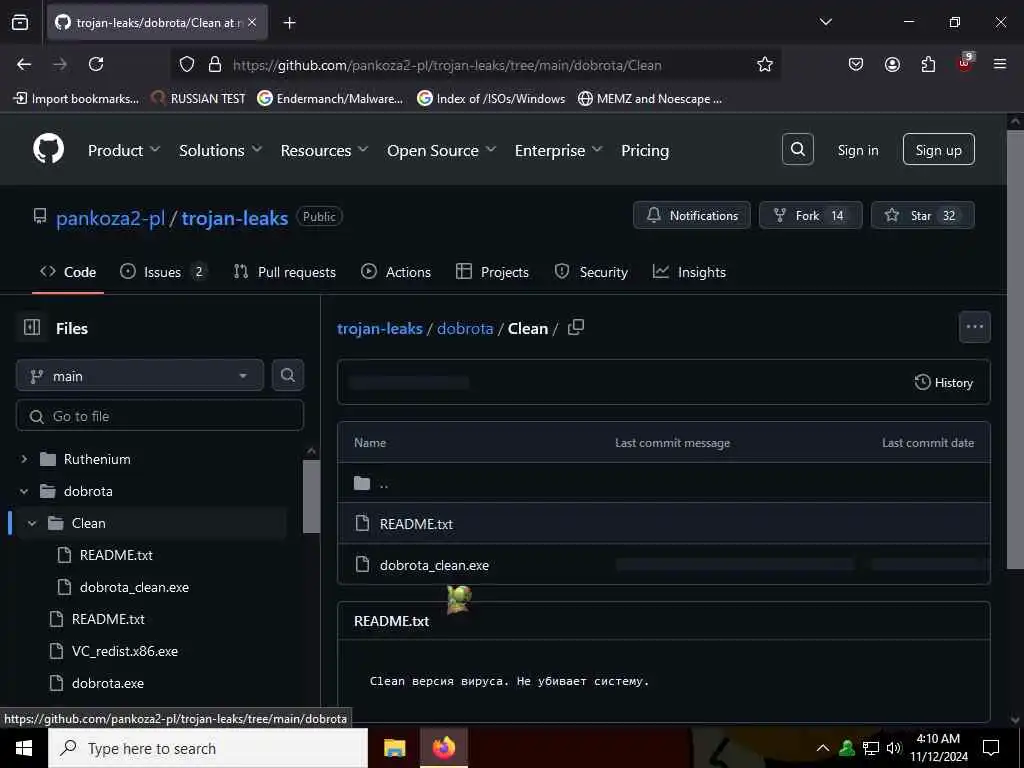1024x768 pixels.
Task: Switch to the Security tab
Action: (x=591, y=272)
